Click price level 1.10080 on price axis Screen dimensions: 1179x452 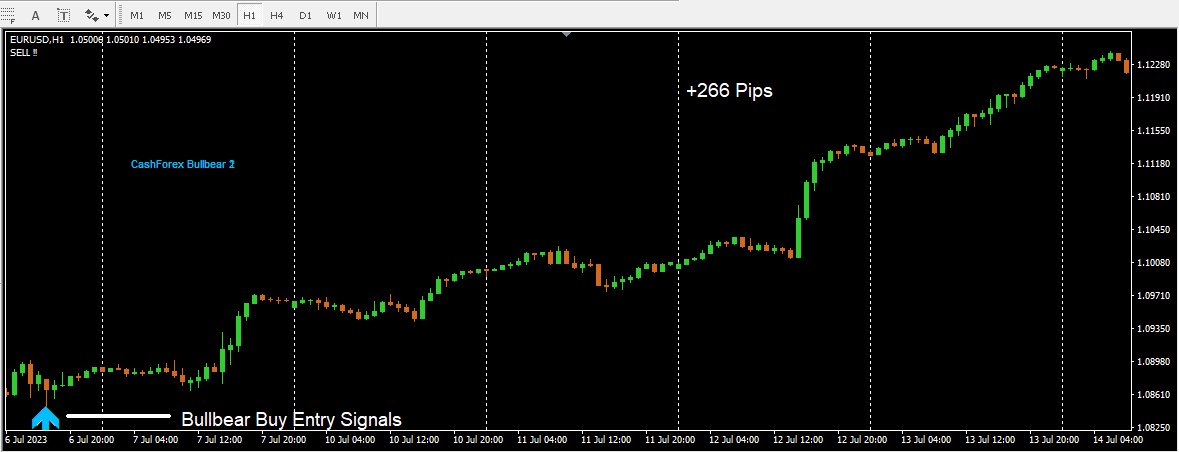pos(1153,263)
